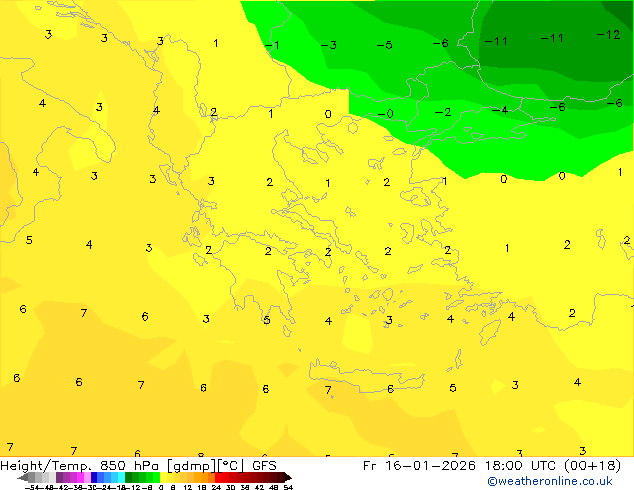
Task: Click the -4 temperature value on the map
Action: click(500, 110)
